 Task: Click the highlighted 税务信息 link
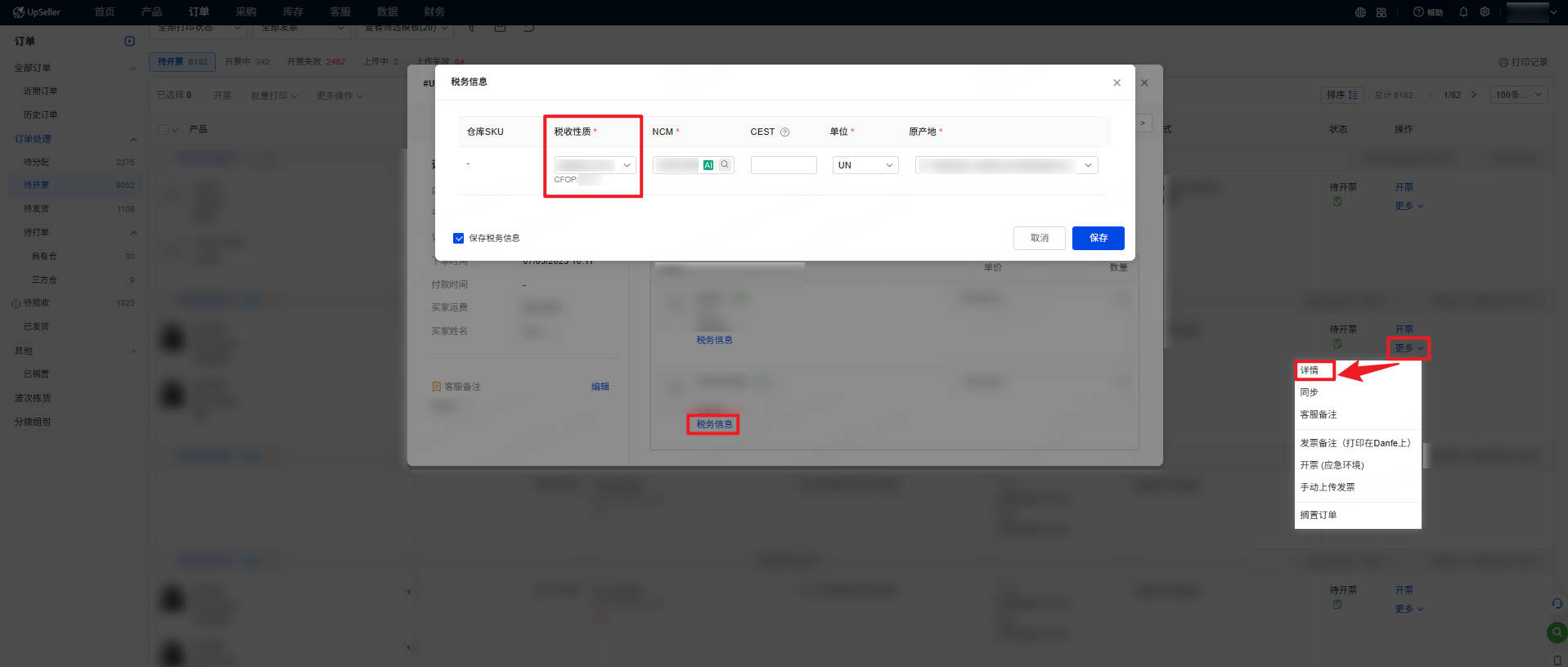click(x=714, y=424)
